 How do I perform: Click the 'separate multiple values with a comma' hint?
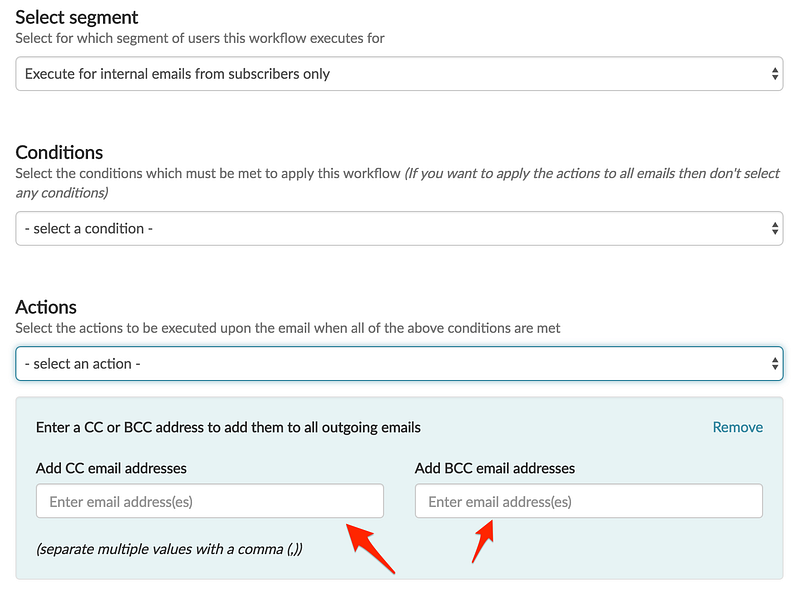[x=169, y=549]
